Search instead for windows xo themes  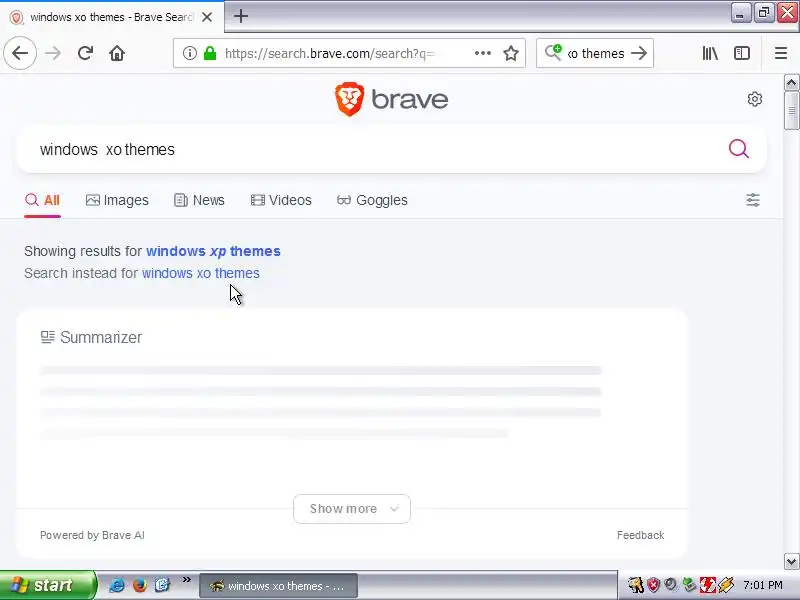(201, 273)
